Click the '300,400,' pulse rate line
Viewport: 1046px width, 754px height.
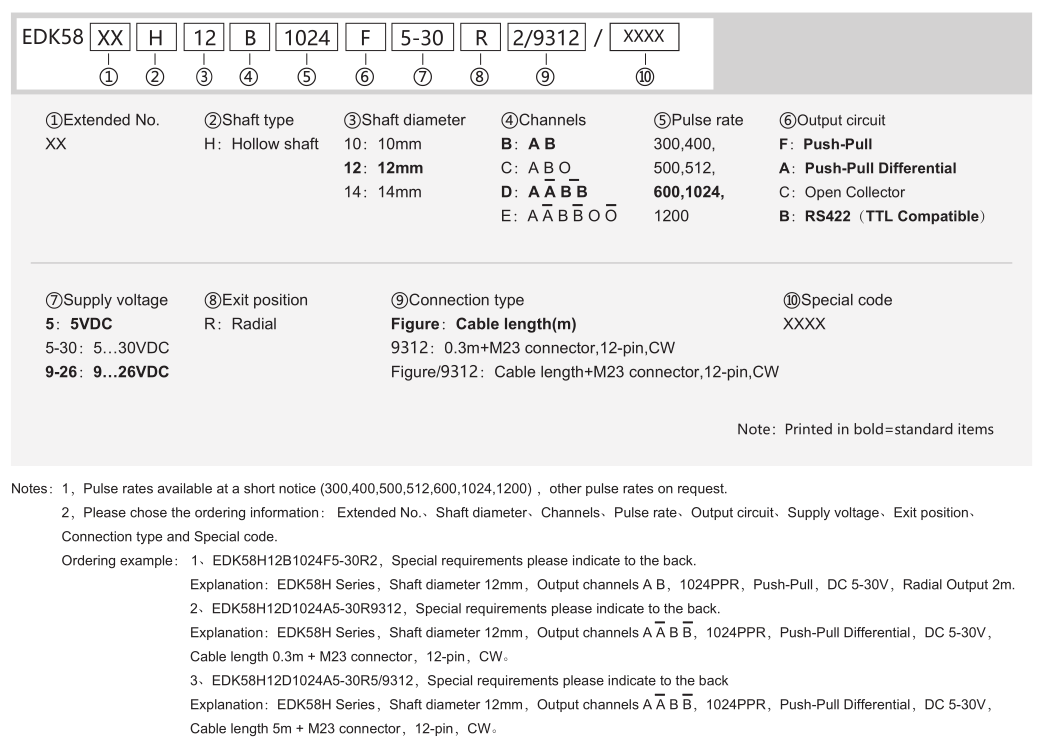(x=684, y=144)
